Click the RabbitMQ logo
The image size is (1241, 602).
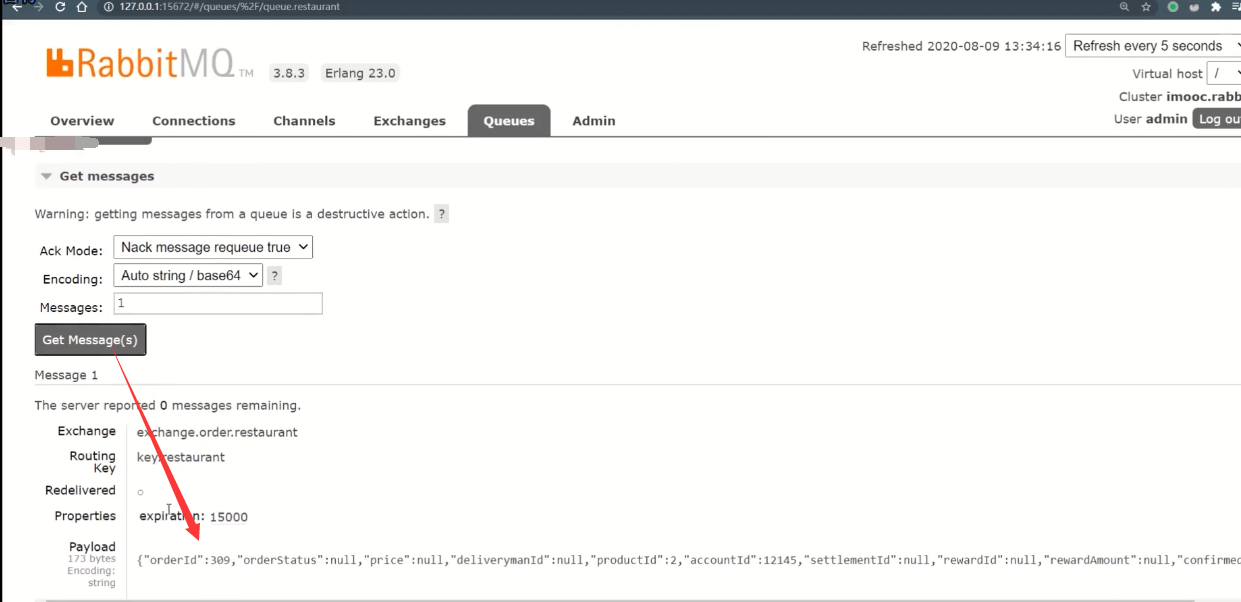coord(149,63)
